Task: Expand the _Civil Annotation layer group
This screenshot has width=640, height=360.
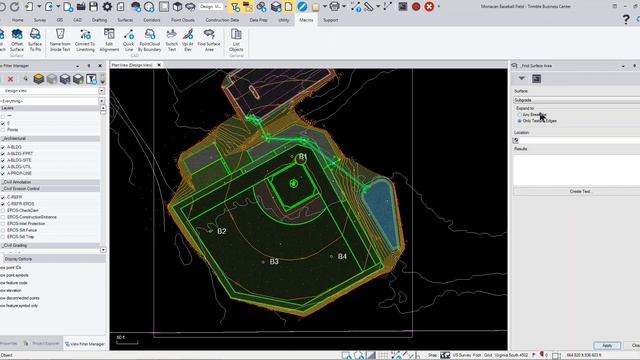Action: tap(49, 182)
